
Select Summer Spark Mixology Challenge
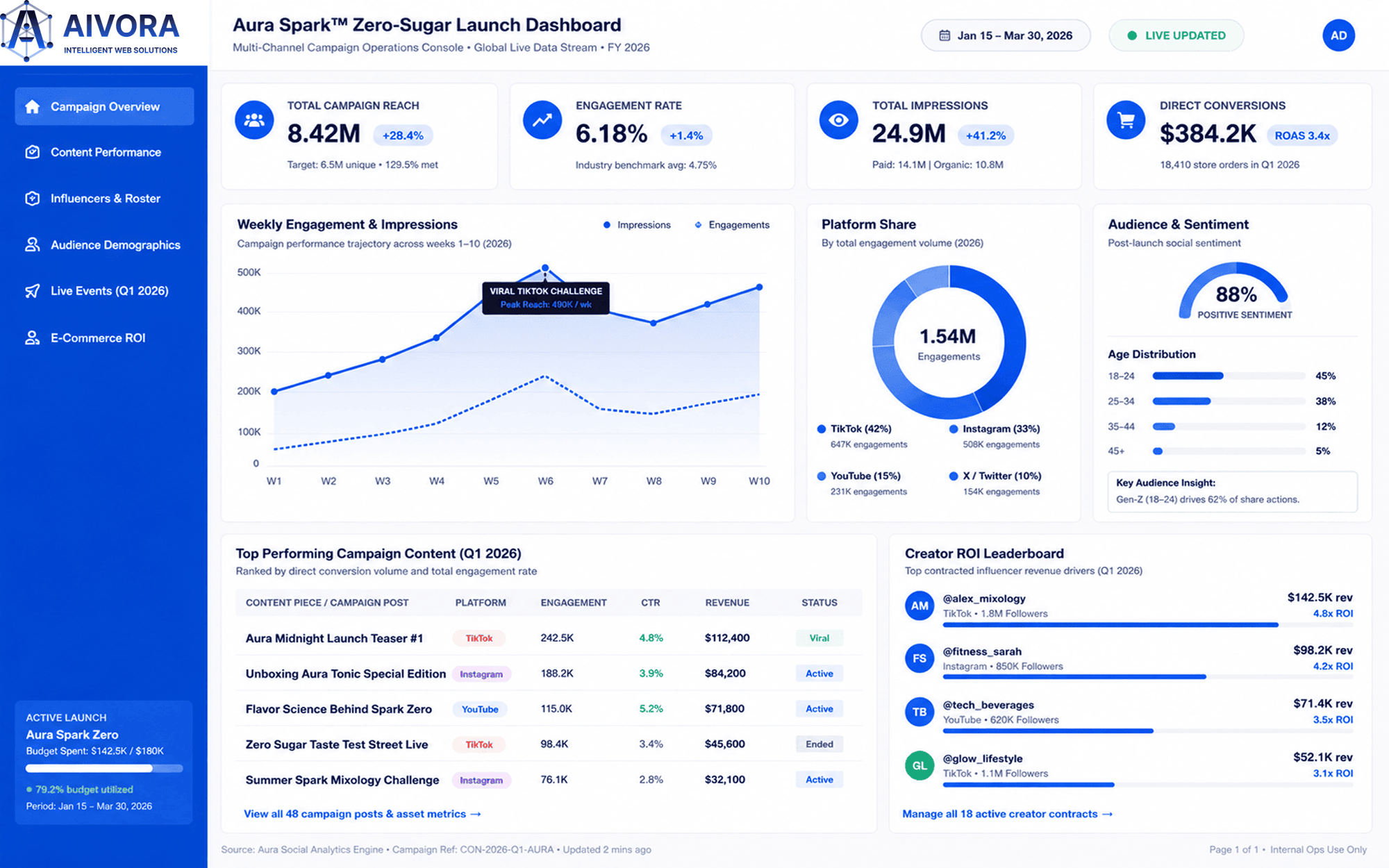coord(549,780)
